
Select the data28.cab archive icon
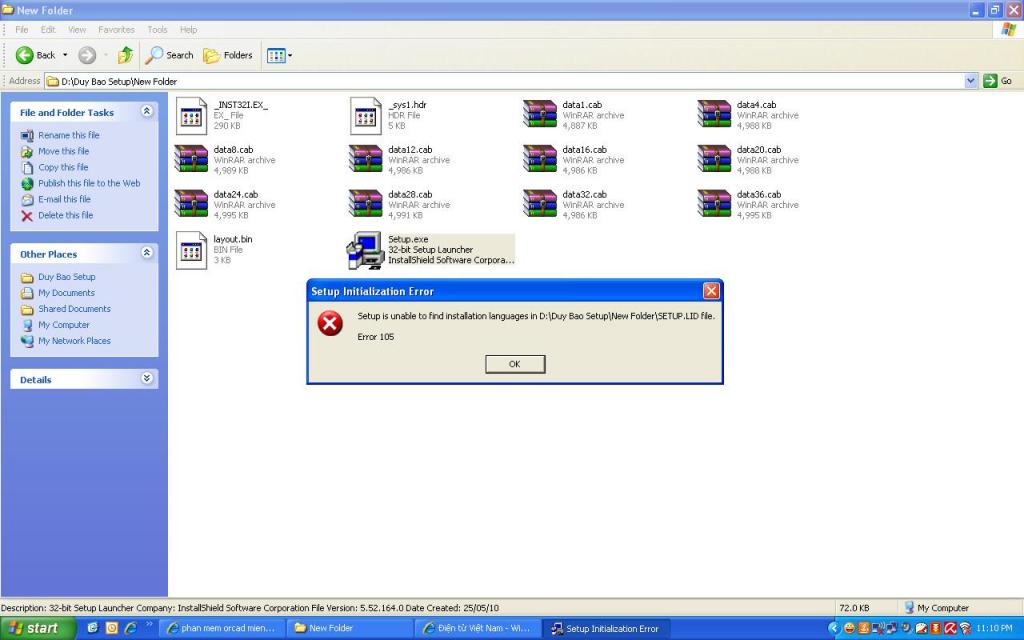click(x=365, y=203)
